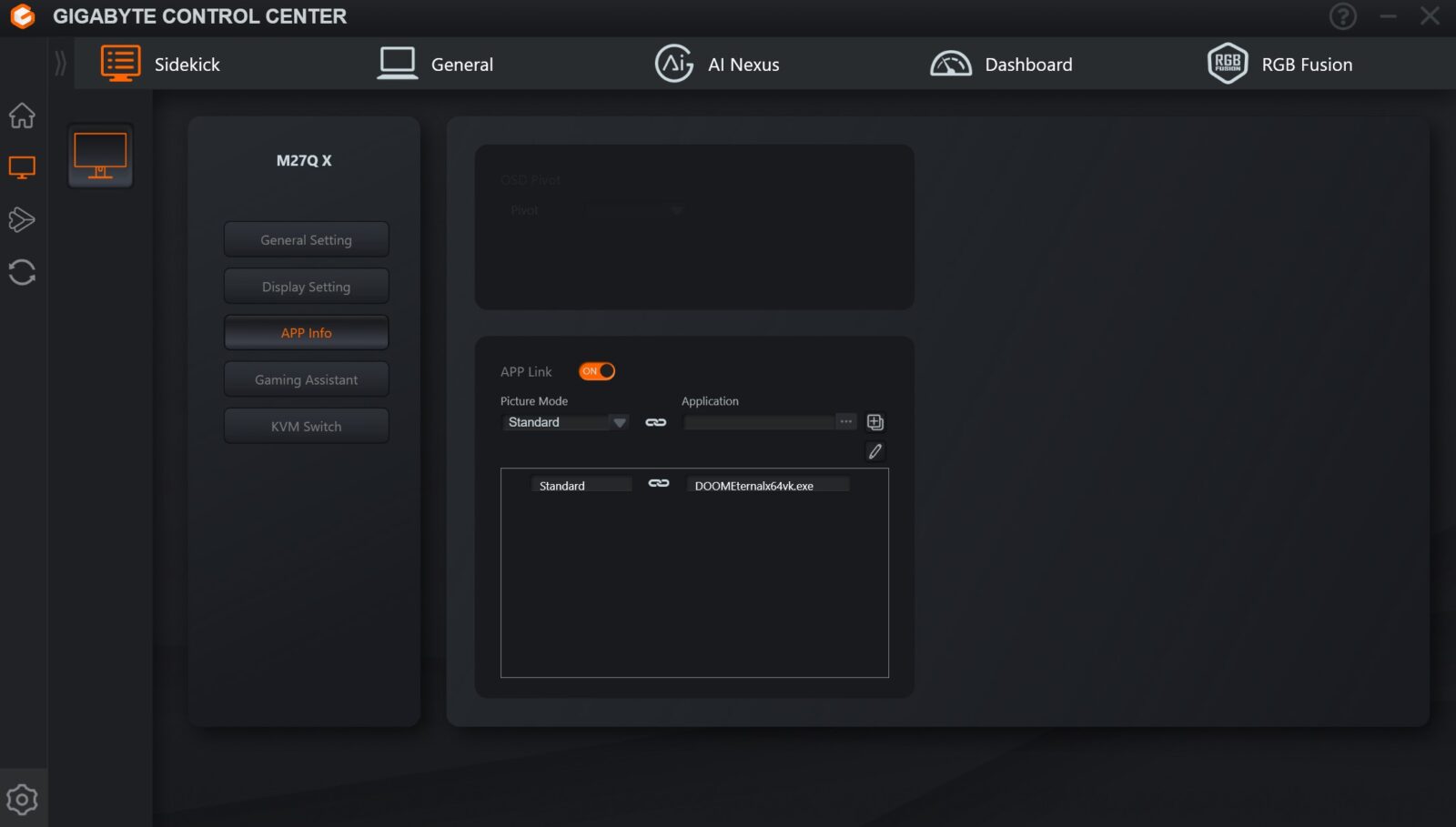Click the arrow-shaped icon in left sidebar
This screenshot has width=1456, height=827.
[22, 219]
